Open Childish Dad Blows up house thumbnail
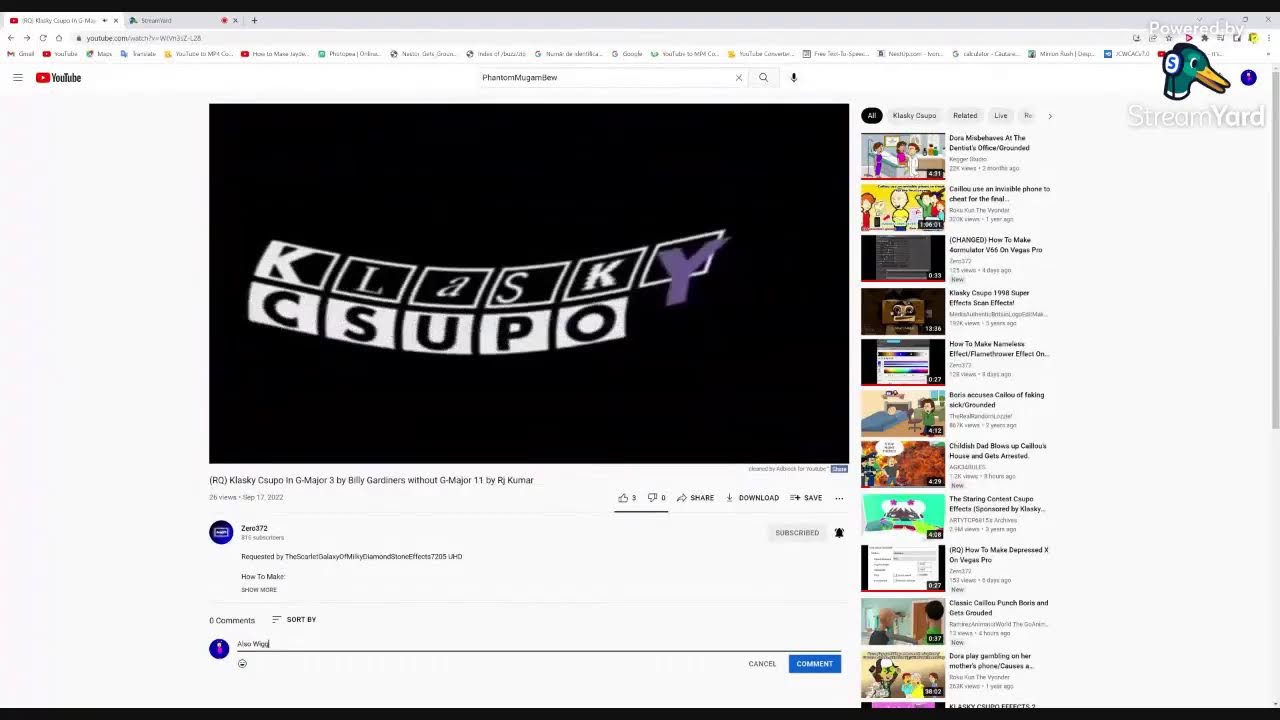 pos(903,464)
